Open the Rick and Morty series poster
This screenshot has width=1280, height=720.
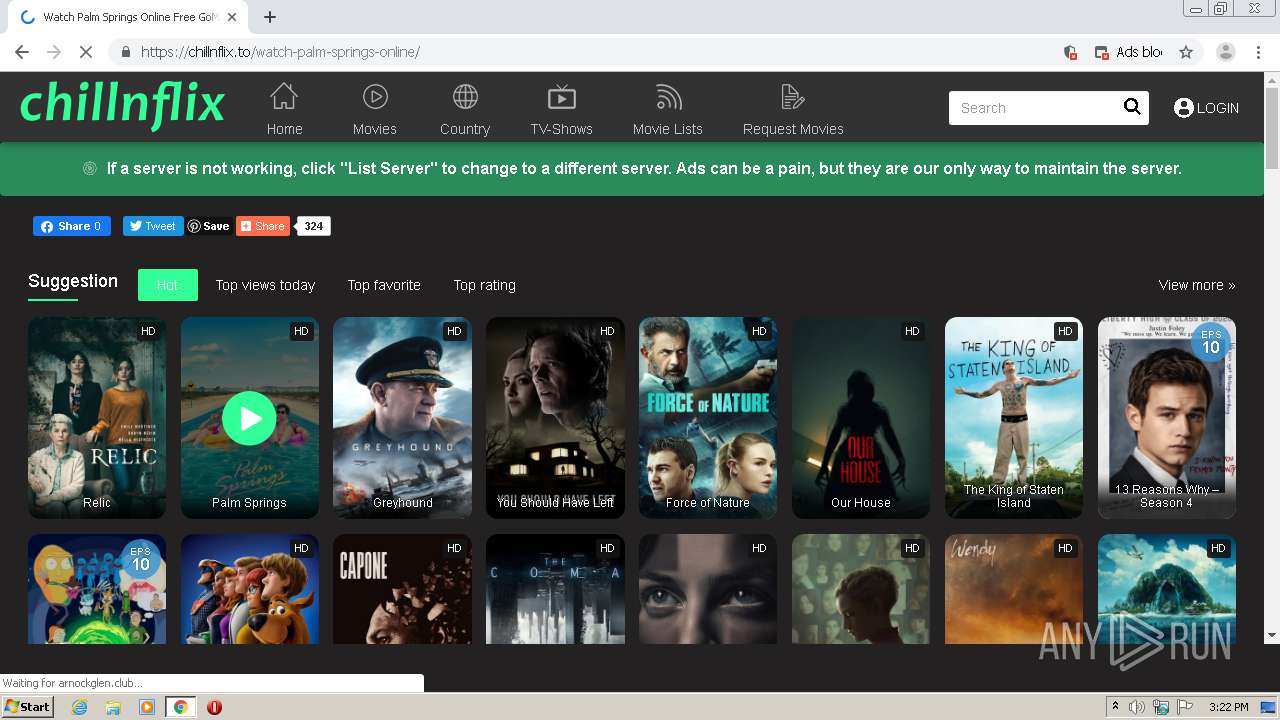coord(97,589)
